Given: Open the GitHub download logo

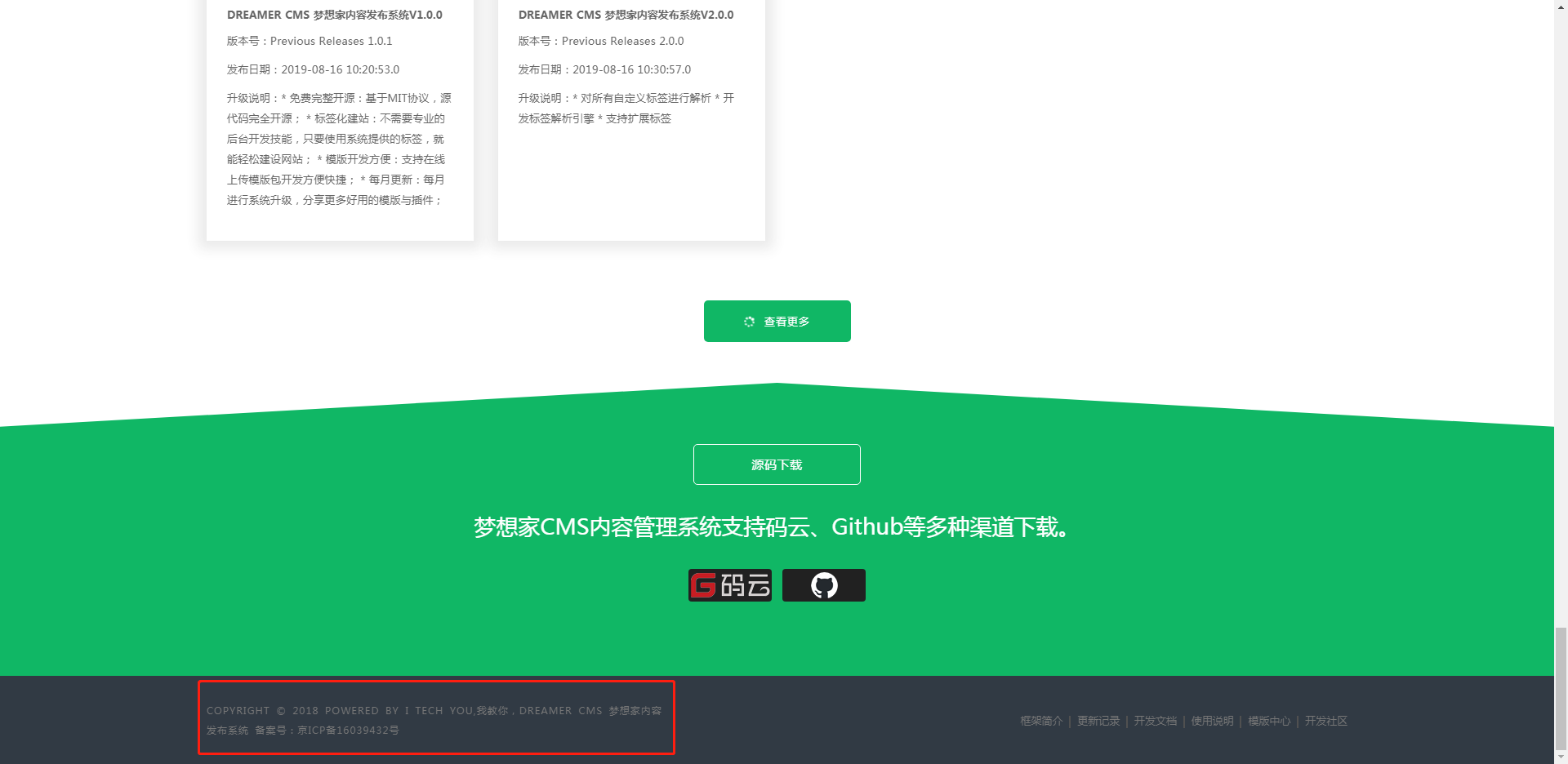Looking at the screenshot, I should (824, 585).
